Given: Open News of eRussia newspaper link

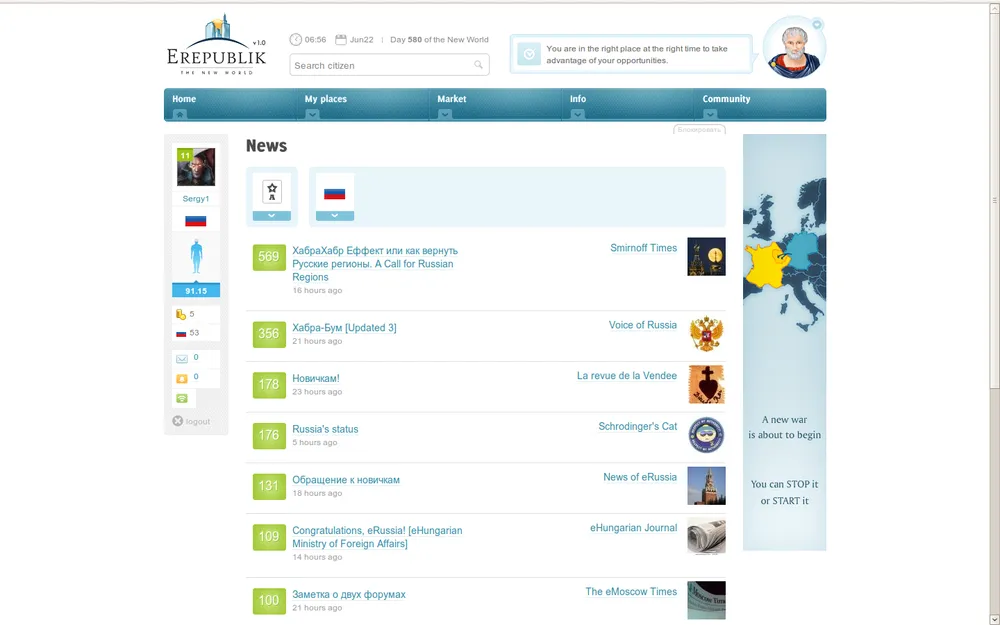Looking at the screenshot, I should 640,477.
